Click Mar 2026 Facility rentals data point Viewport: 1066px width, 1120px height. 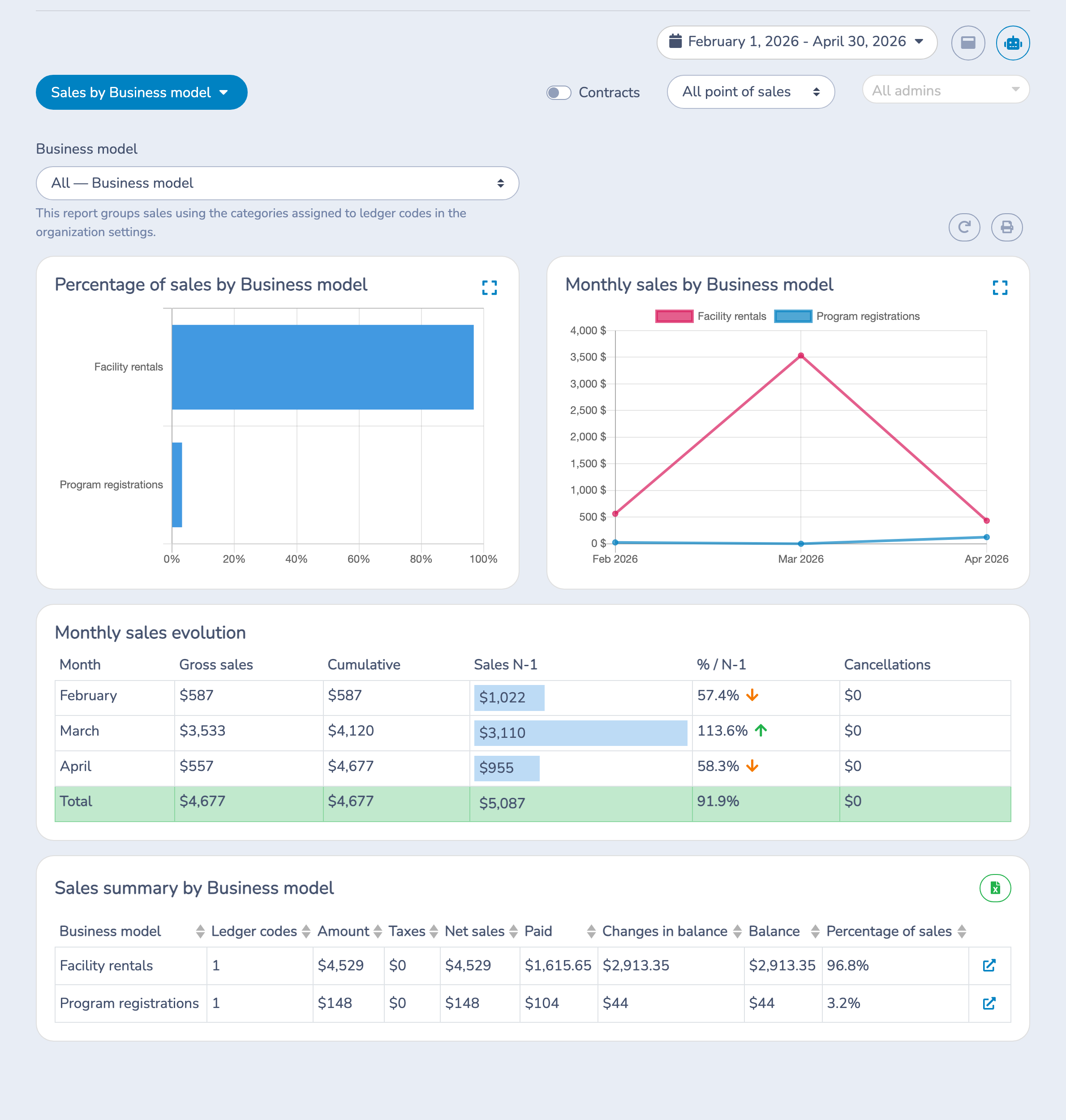point(800,356)
